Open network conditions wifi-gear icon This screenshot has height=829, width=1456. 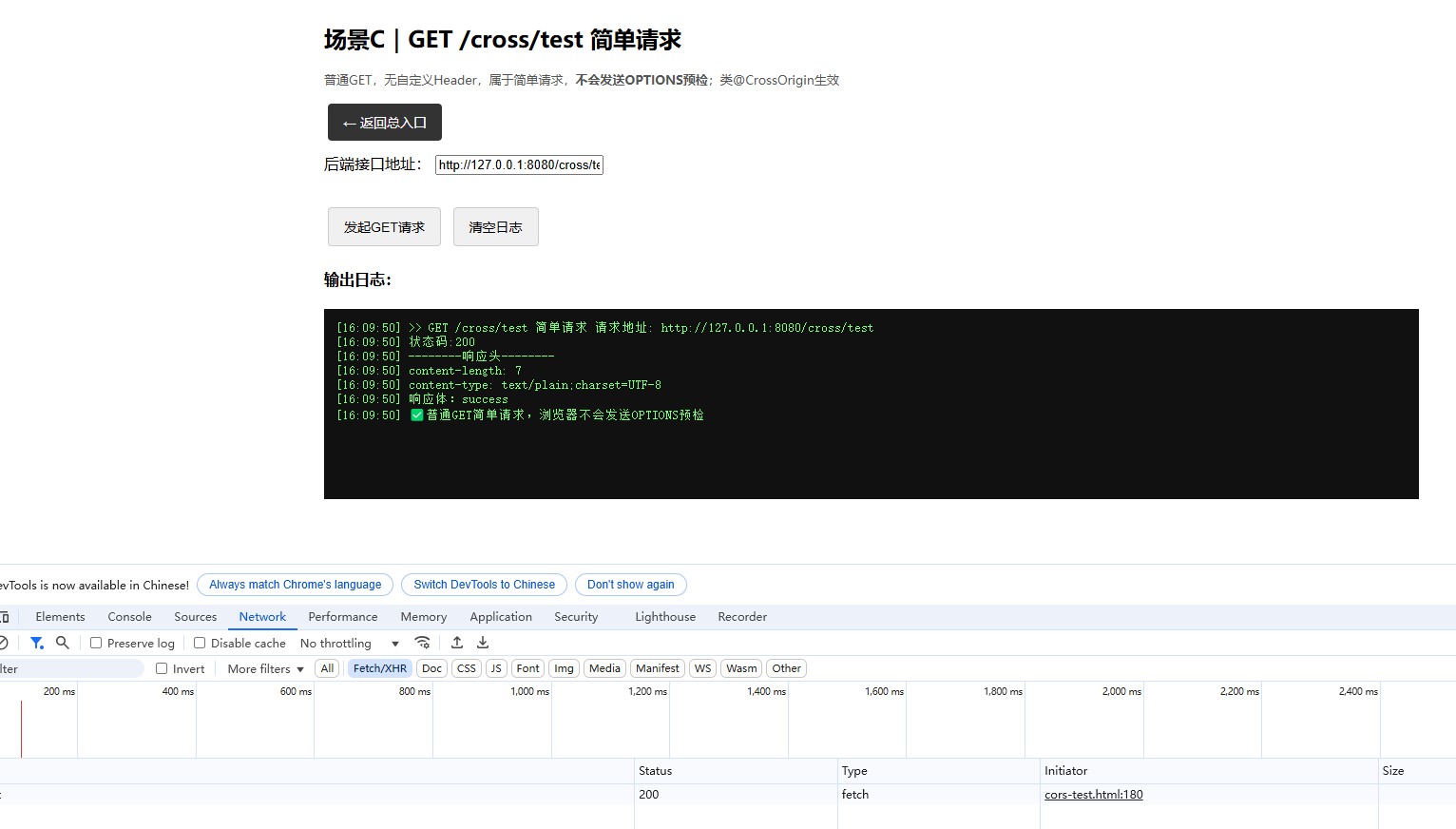click(x=423, y=643)
